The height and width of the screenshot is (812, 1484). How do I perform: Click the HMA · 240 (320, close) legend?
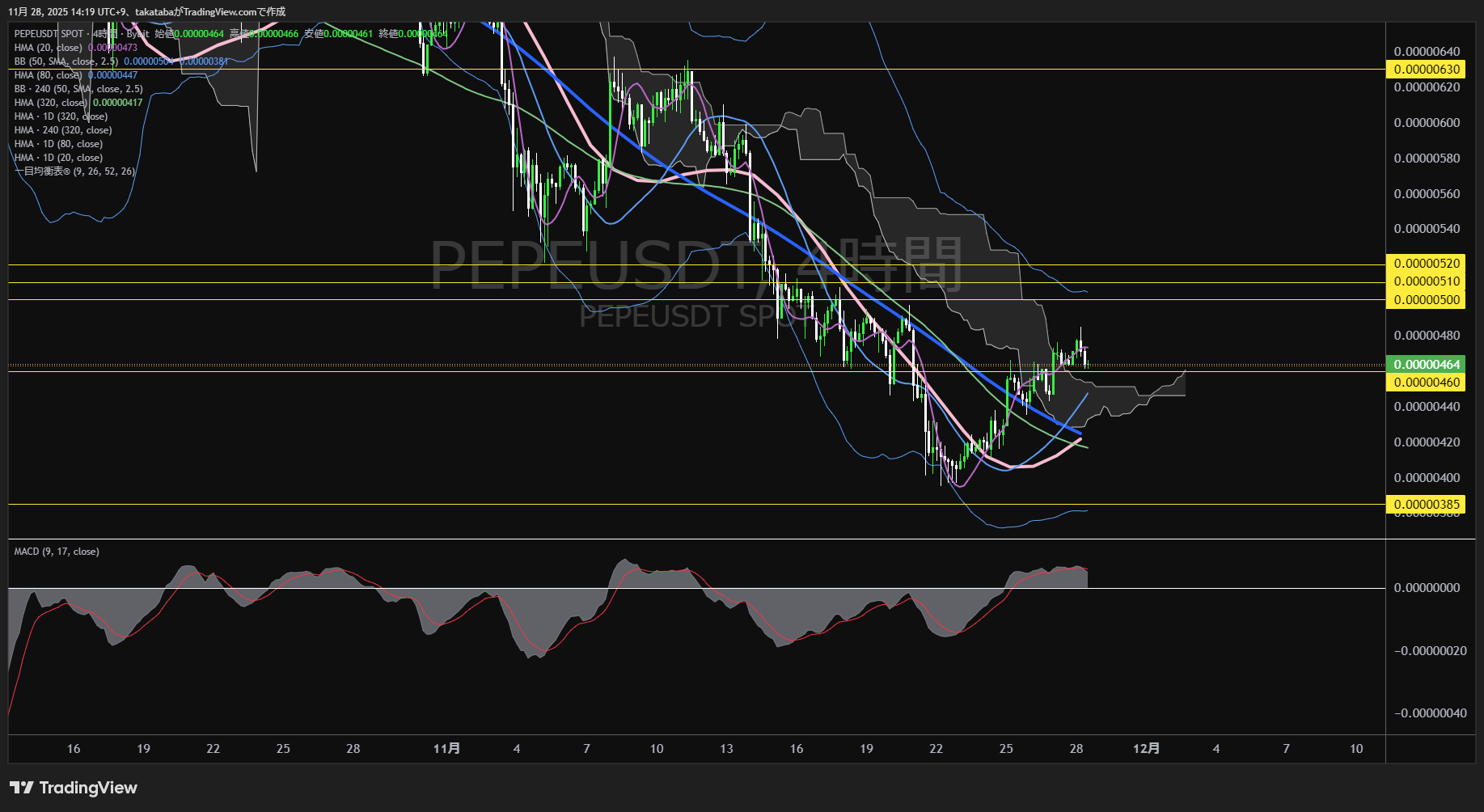[63, 130]
